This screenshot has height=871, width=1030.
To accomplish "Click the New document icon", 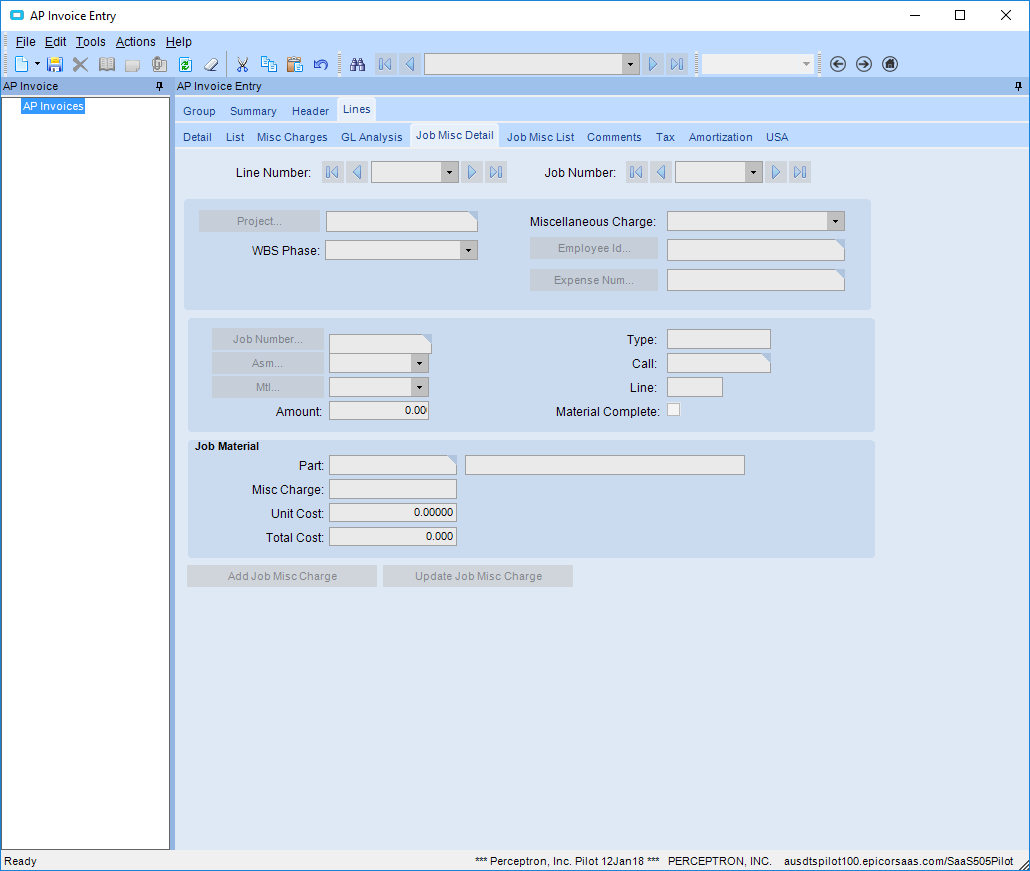I will click(22, 64).
